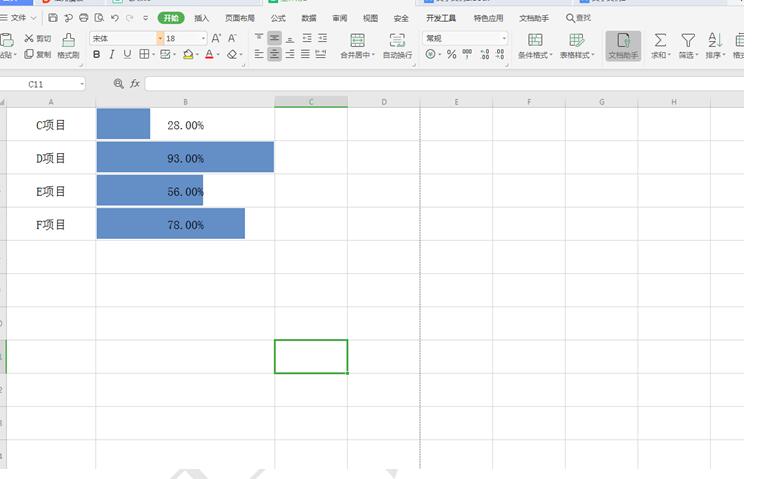The width and height of the screenshot is (757, 479).
Task: Click the justify alignment icon
Action: [x=305, y=54]
